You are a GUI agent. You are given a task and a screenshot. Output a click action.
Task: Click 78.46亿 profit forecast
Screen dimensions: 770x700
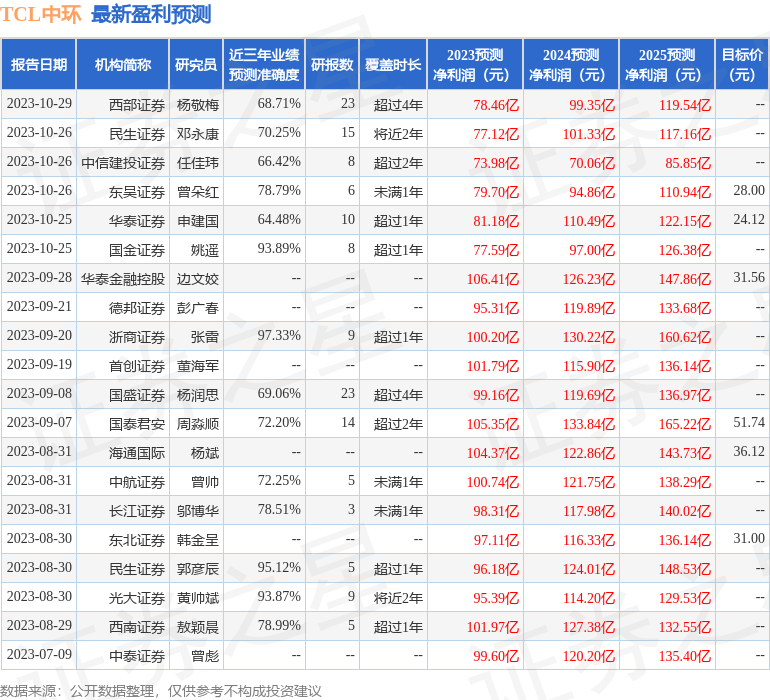[496, 105]
